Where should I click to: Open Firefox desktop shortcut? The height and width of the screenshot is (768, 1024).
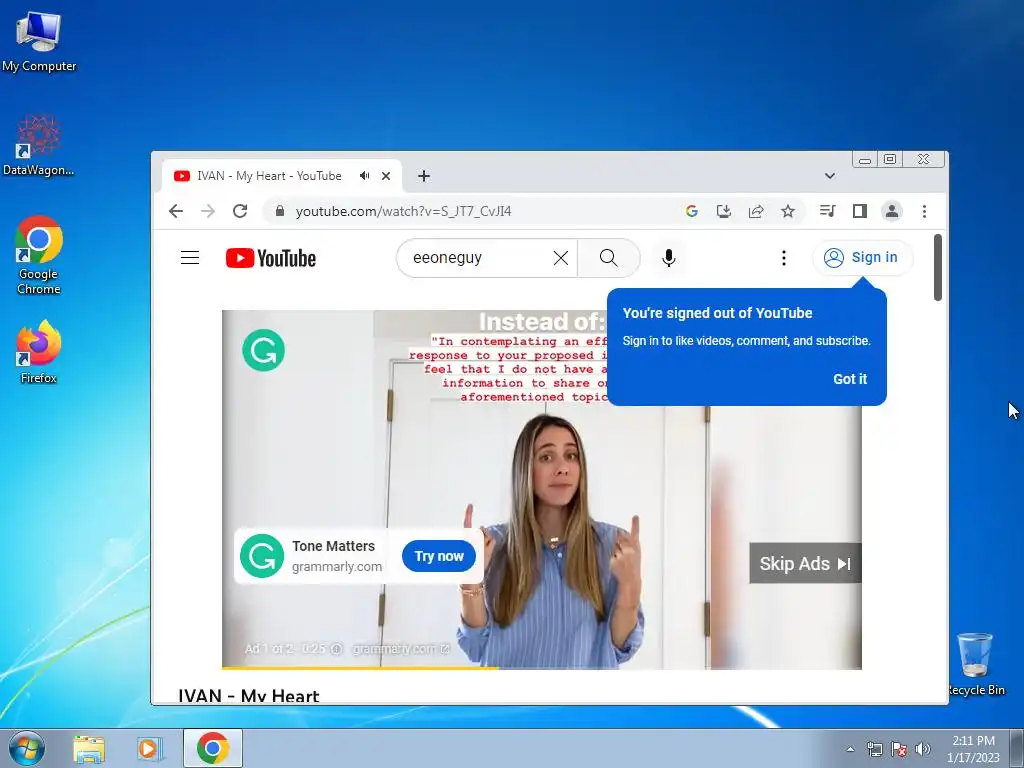coord(39,353)
